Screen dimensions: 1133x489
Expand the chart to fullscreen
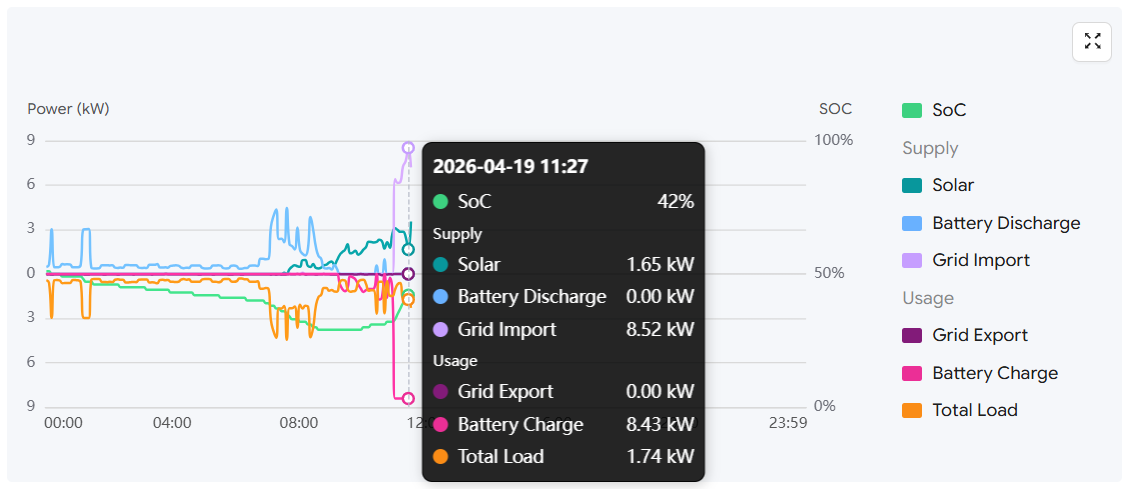pyautogui.click(x=1092, y=42)
